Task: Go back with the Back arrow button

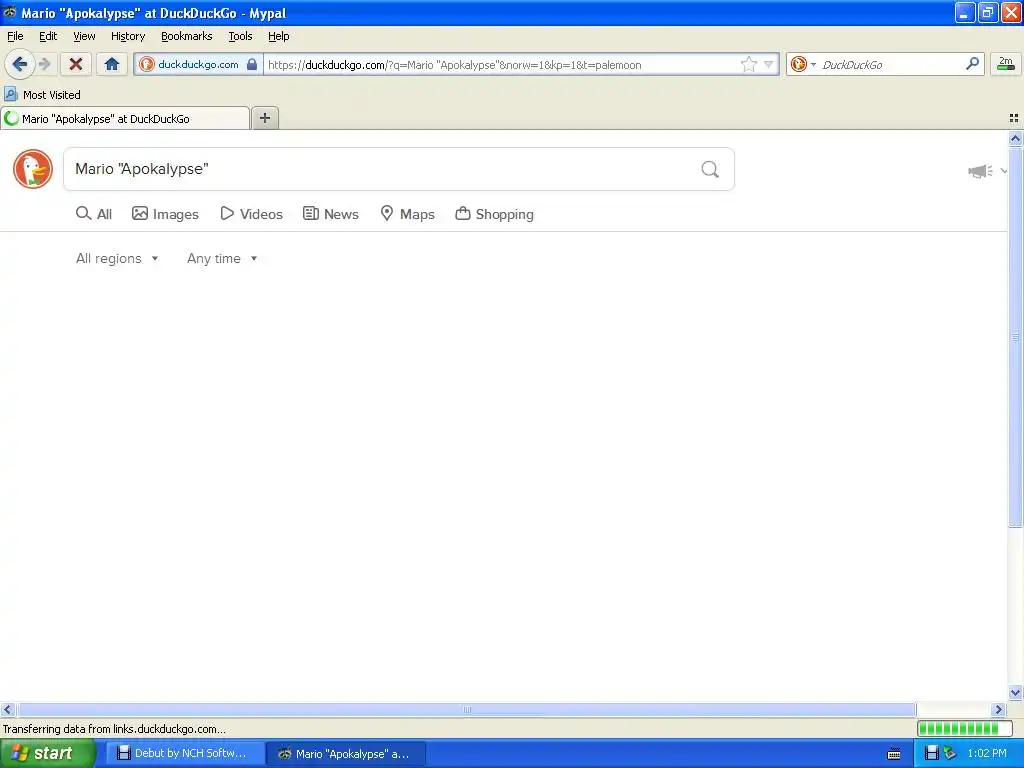Action: 20,64
